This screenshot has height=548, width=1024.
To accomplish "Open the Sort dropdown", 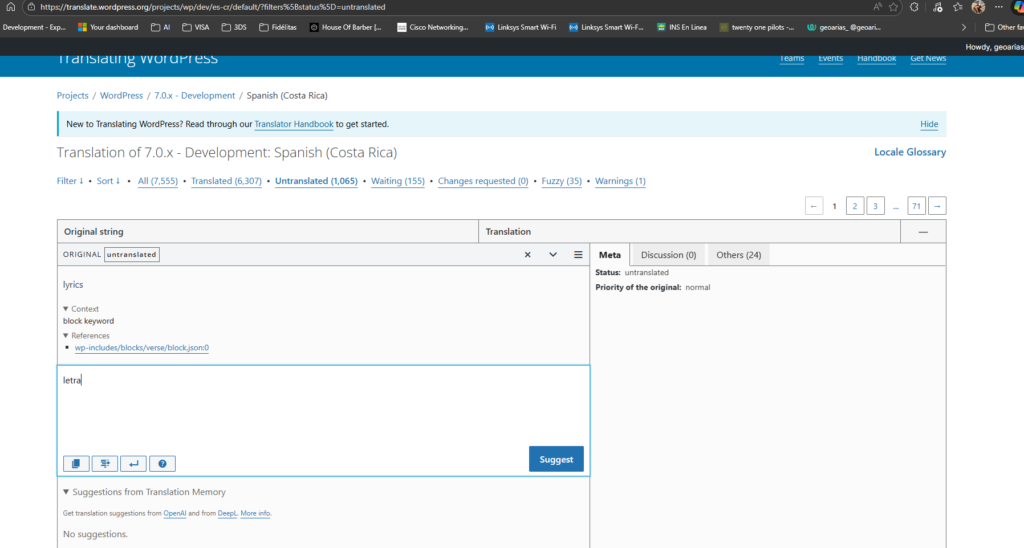I will (108, 181).
